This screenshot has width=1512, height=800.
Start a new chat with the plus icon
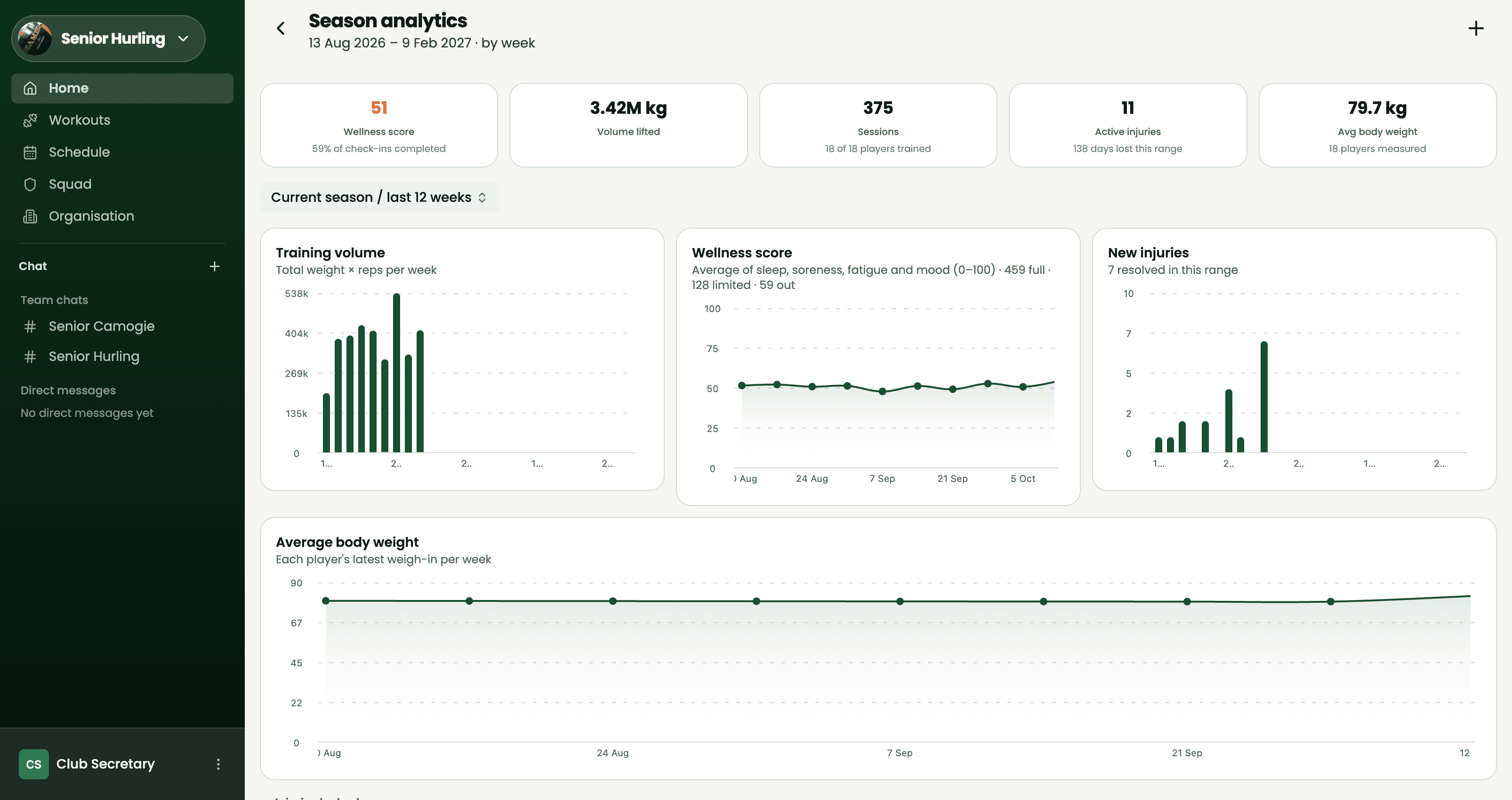(x=215, y=266)
